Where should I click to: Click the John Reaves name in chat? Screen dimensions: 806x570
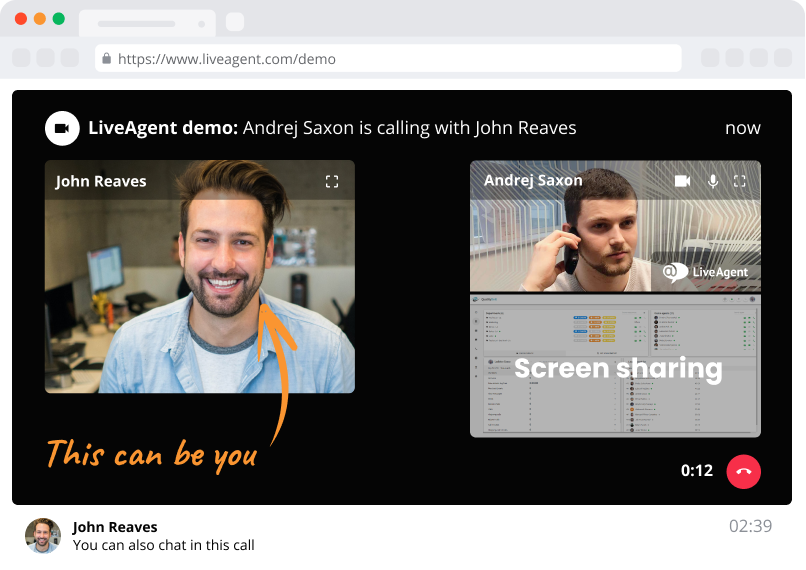(x=115, y=527)
